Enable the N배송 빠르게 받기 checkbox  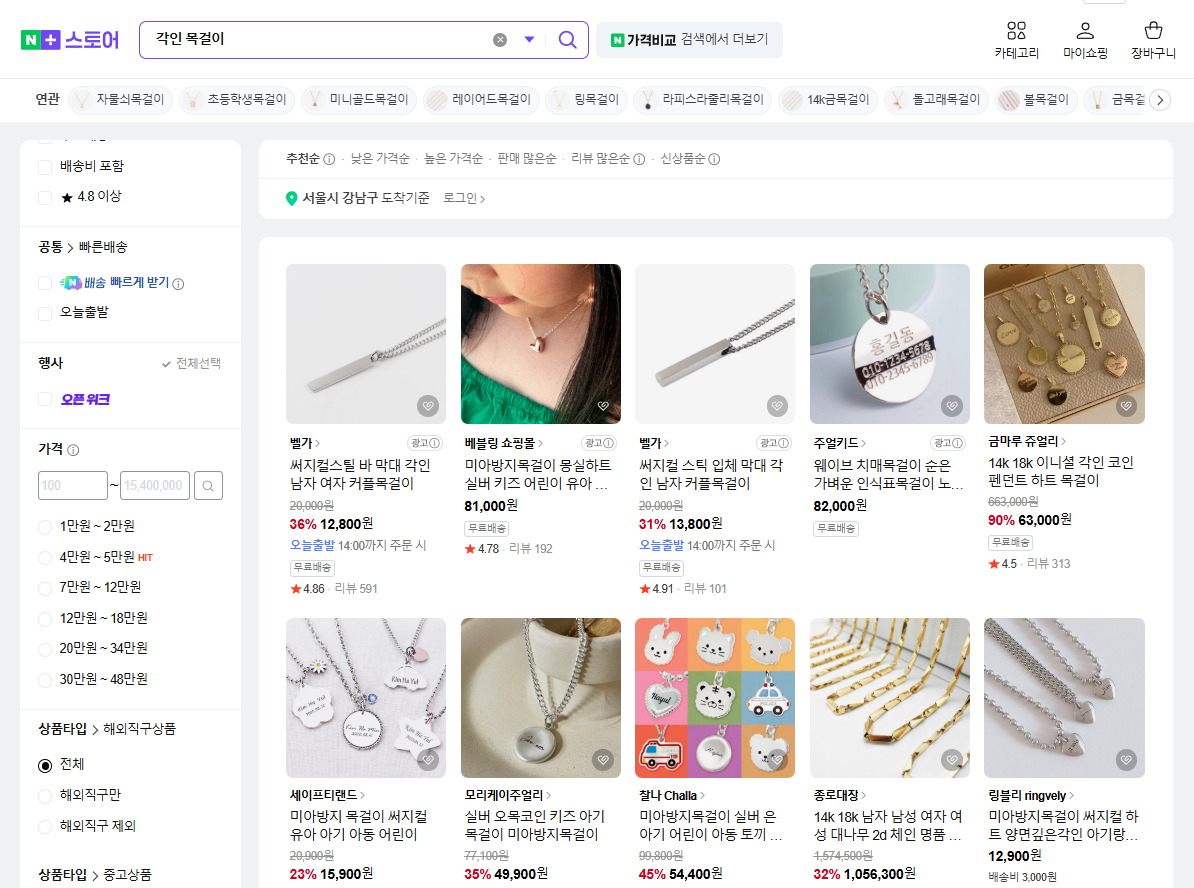click(x=45, y=283)
